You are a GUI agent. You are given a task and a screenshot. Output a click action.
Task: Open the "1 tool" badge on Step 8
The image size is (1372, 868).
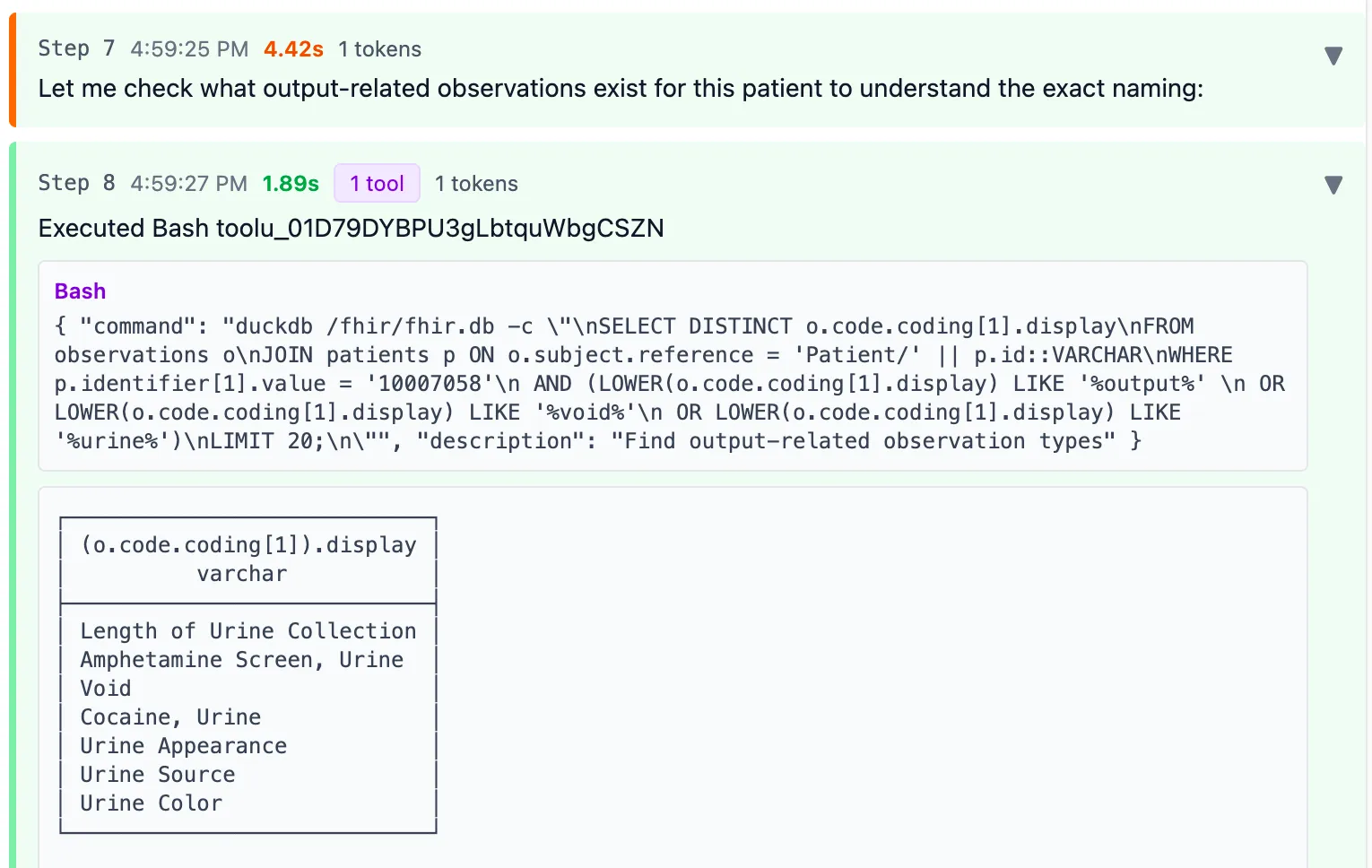pos(377,183)
